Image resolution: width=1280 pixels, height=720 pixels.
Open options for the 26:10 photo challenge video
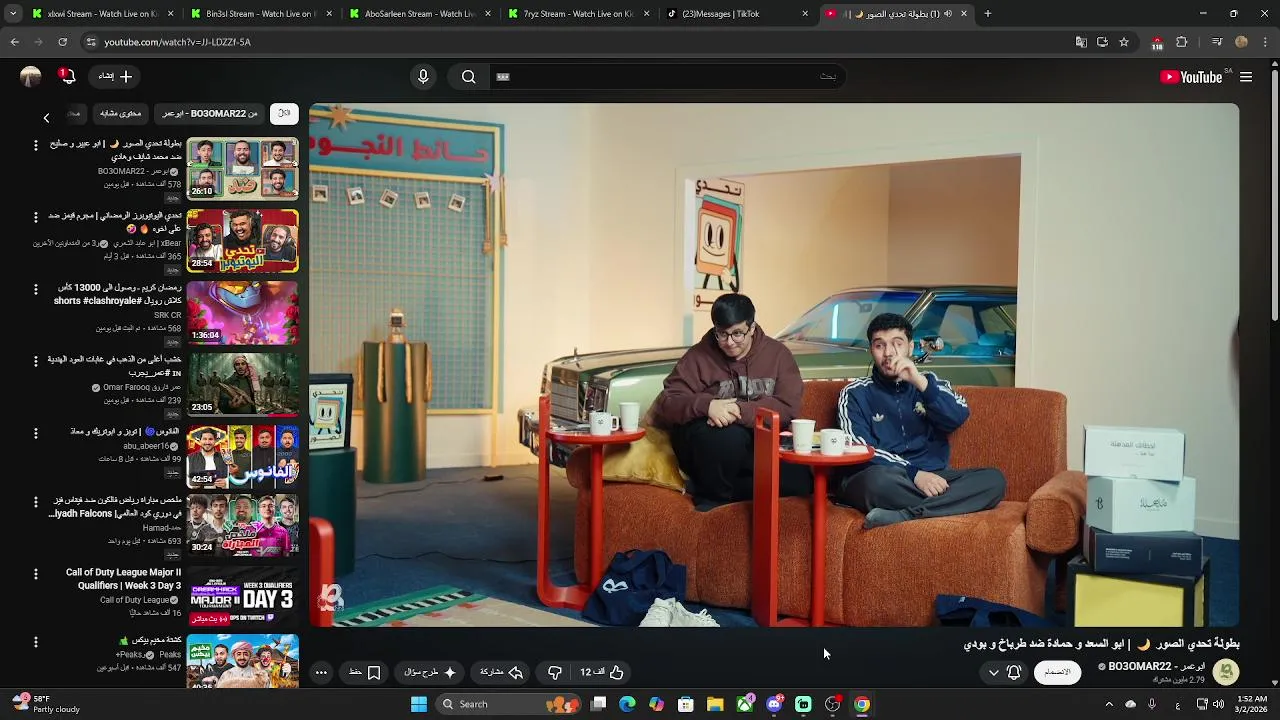point(36,145)
